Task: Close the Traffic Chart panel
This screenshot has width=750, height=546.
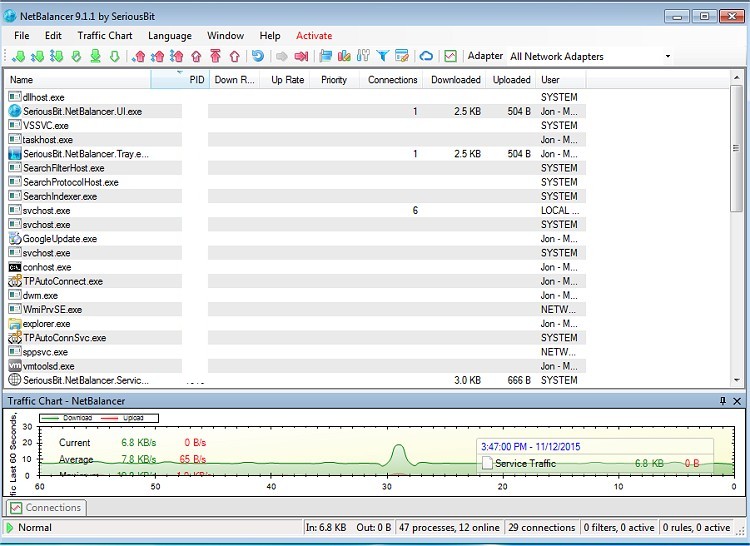Action: click(738, 401)
